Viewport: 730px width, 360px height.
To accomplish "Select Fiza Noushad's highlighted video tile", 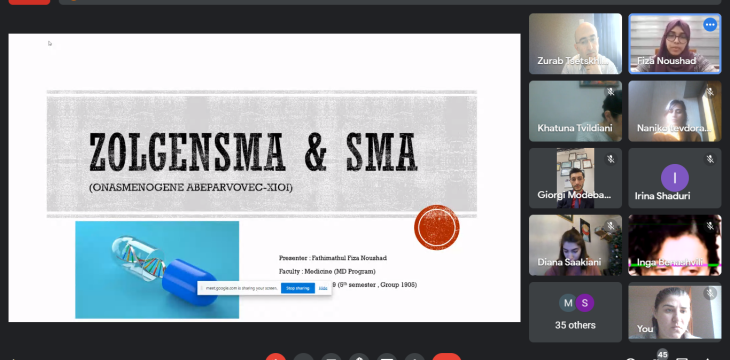I will coord(675,44).
